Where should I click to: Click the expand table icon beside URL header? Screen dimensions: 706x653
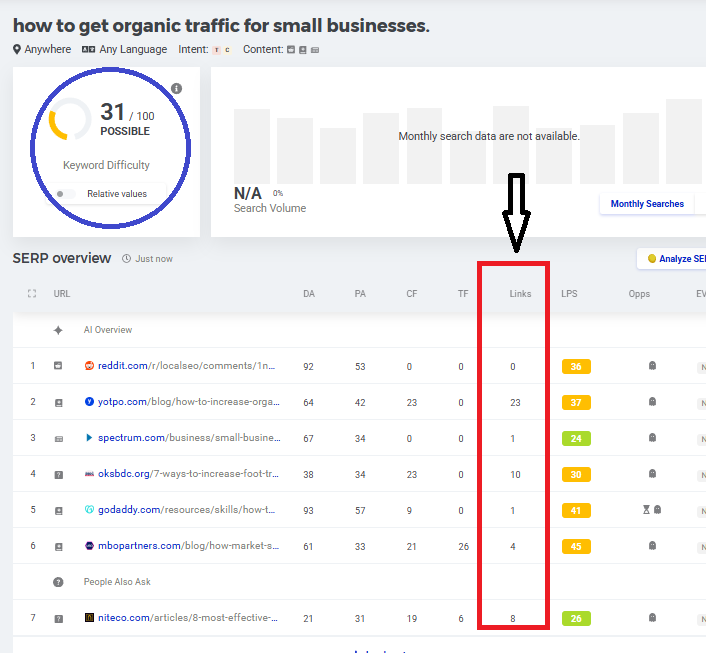point(33,294)
